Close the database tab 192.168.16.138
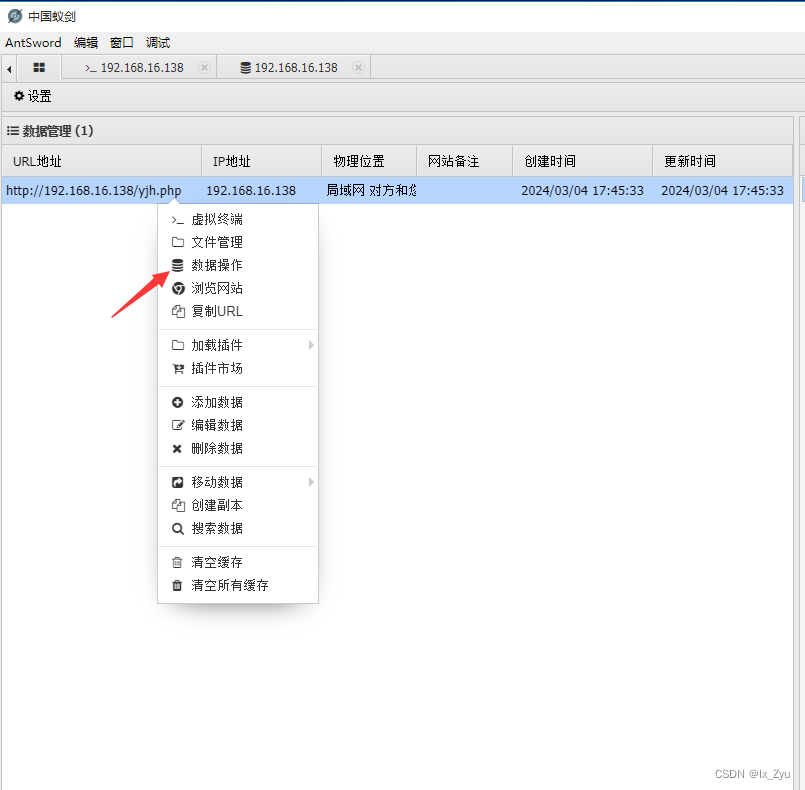805x790 pixels. (x=358, y=68)
